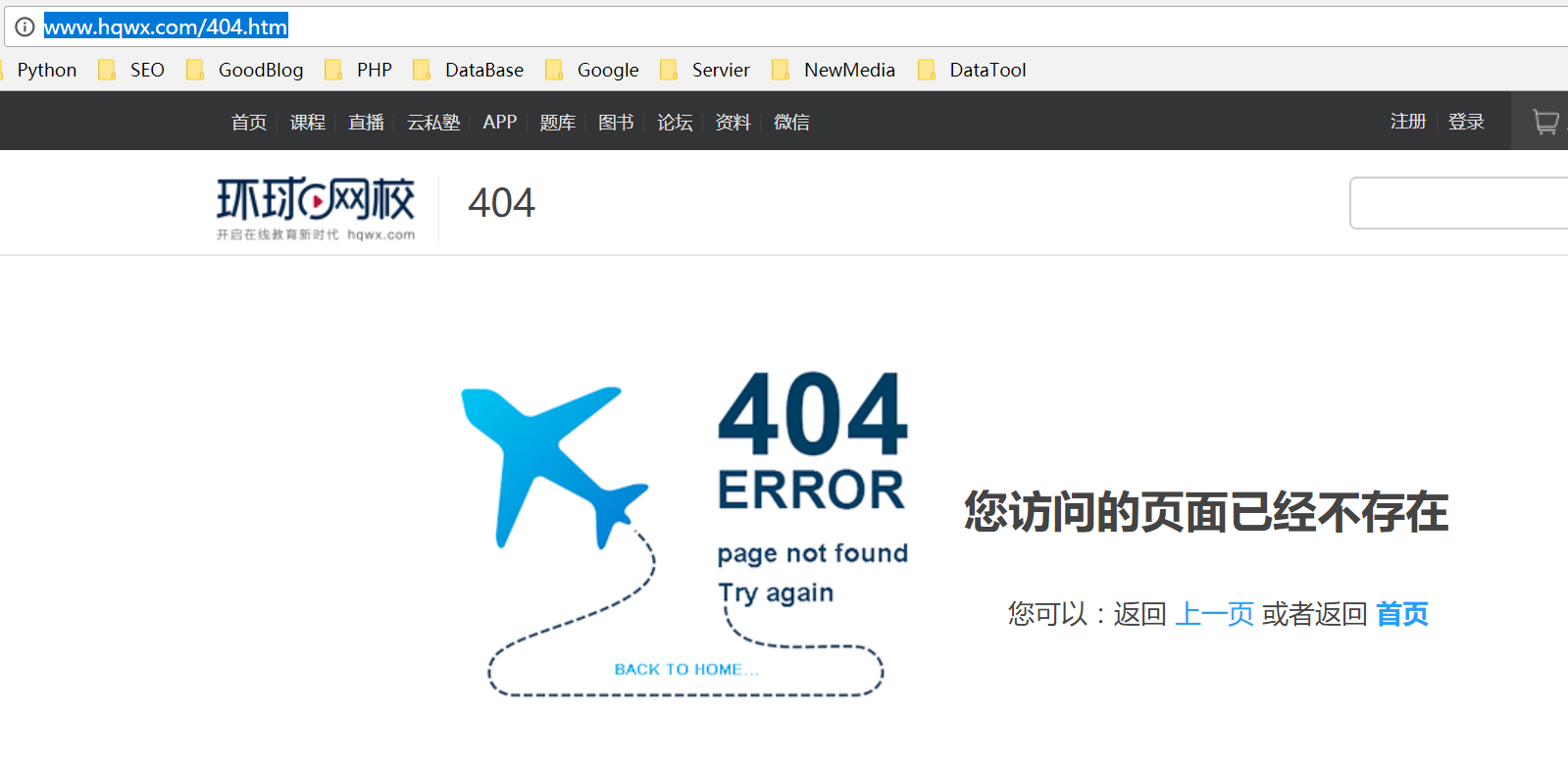This screenshot has width=1568, height=770.
Task: Click the blue 首页 link in error message
Action: pyautogui.click(x=1402, y=614)
